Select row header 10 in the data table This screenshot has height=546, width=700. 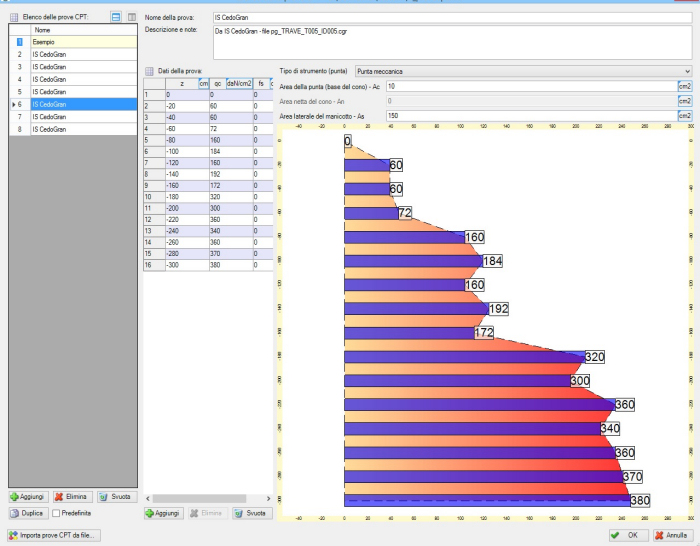pos(154,197)
